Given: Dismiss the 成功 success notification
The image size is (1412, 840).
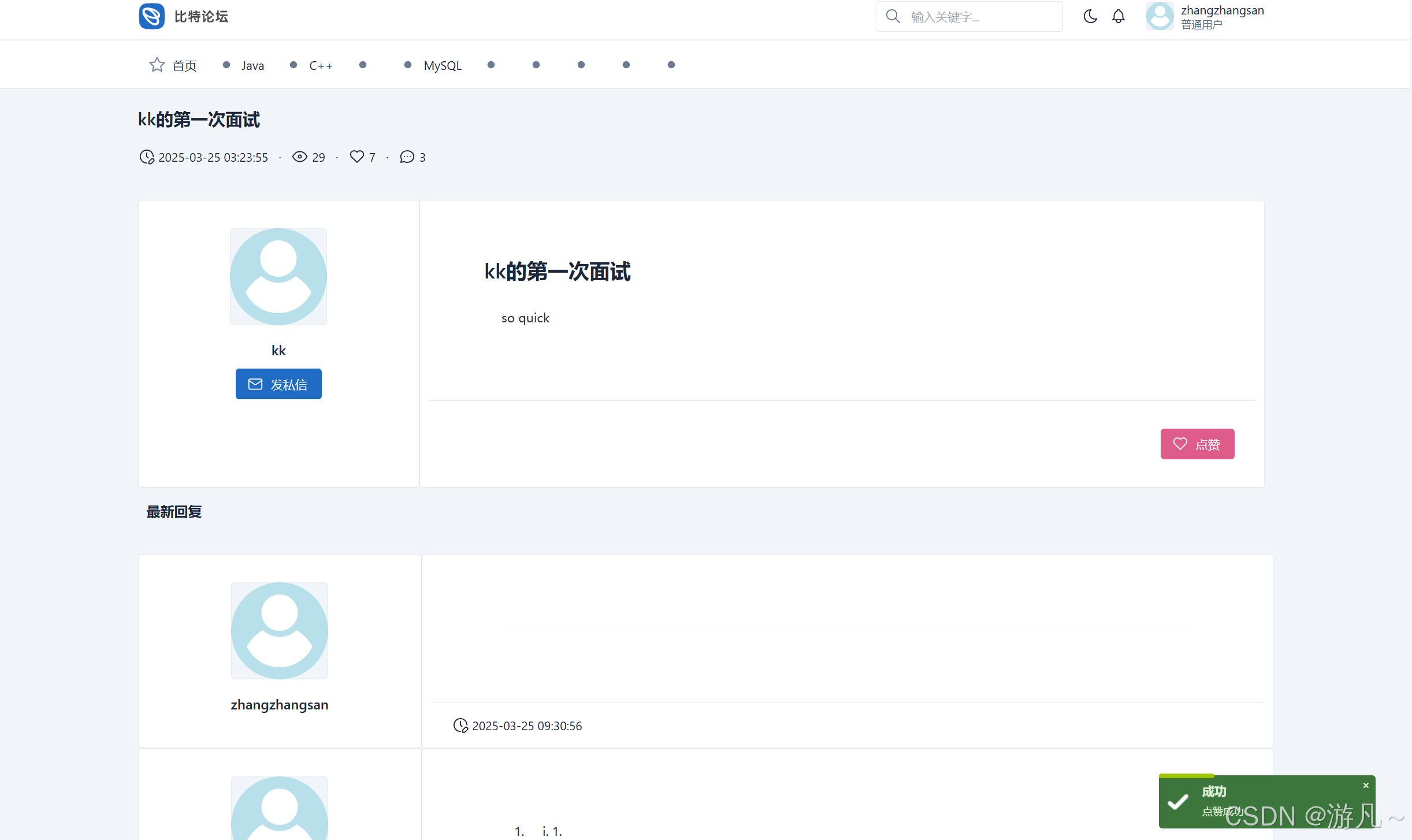Looking at the screenshot, I should [1366, 785].
